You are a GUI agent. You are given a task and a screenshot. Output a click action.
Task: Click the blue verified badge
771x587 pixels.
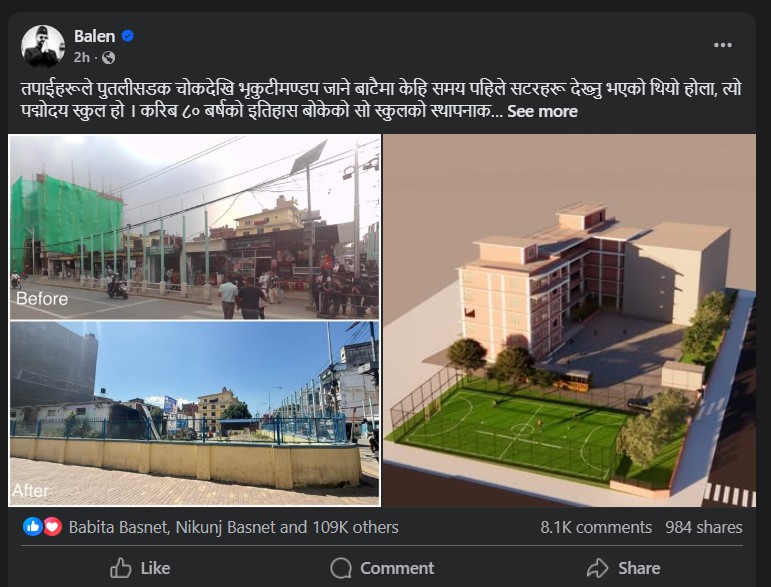click(128, 36)
